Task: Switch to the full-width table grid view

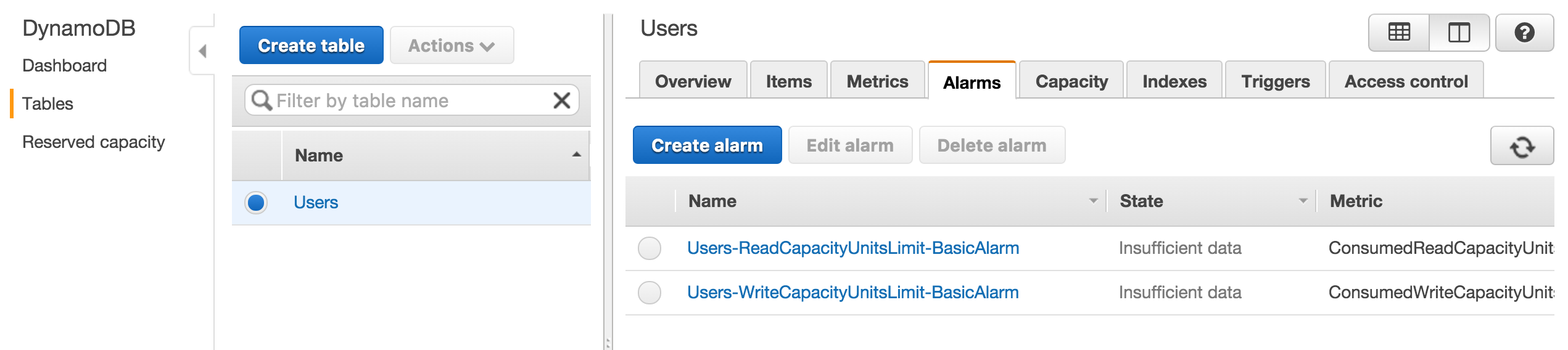Action: click(1398, 33)
